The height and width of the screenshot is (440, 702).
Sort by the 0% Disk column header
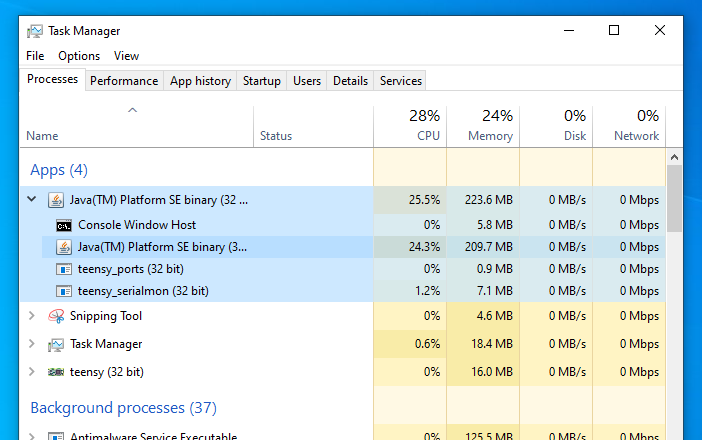click(x=556, y=127)
